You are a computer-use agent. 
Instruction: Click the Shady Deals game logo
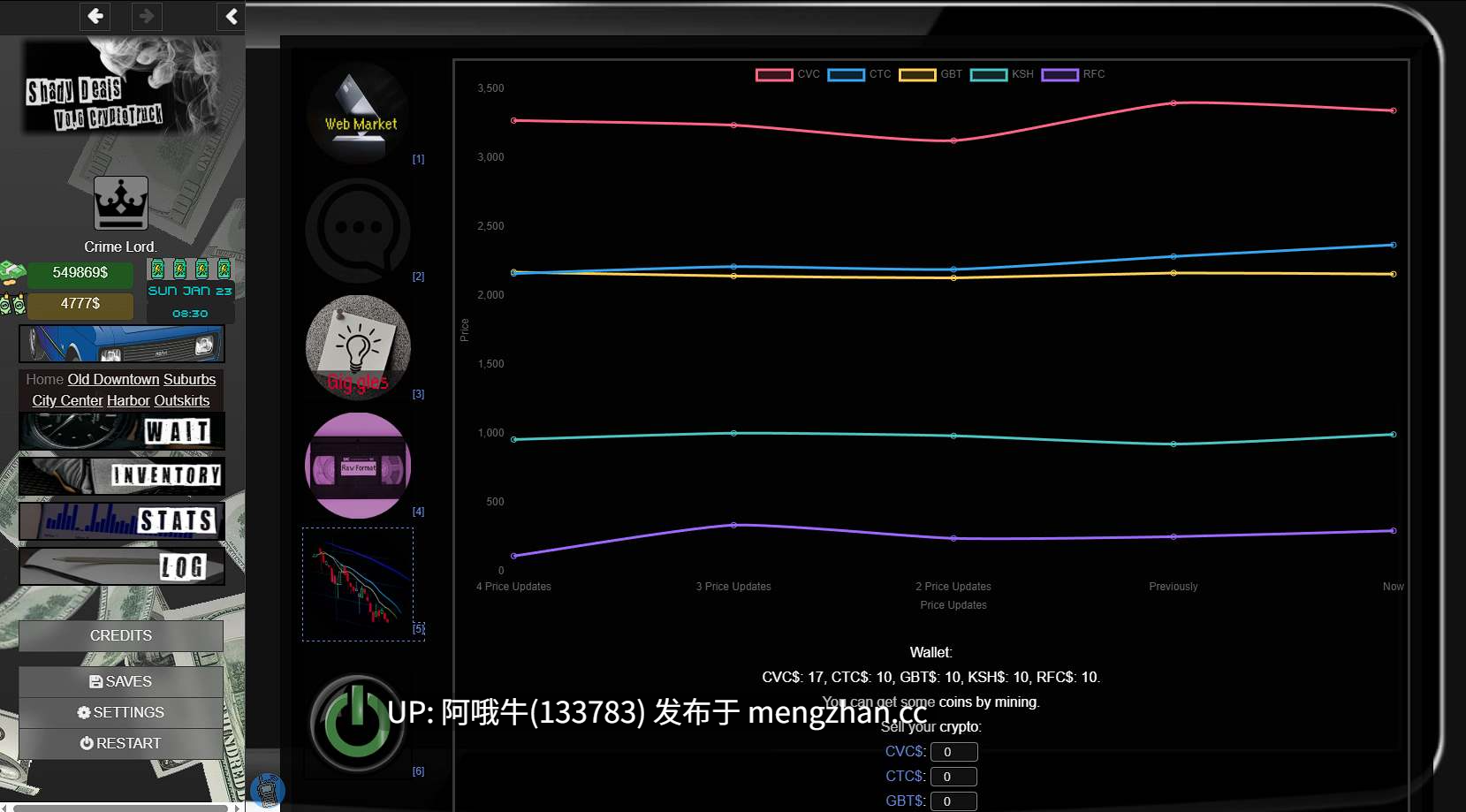pyautogui.click(x=121, y=86)
